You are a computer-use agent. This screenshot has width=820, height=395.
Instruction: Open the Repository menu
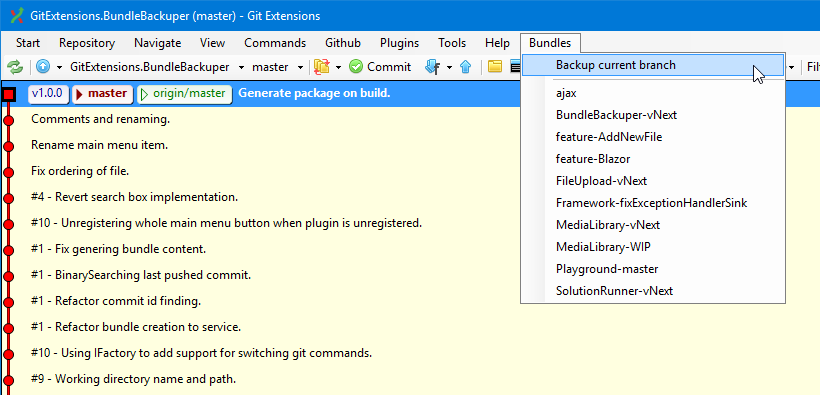tap(87, 43)
